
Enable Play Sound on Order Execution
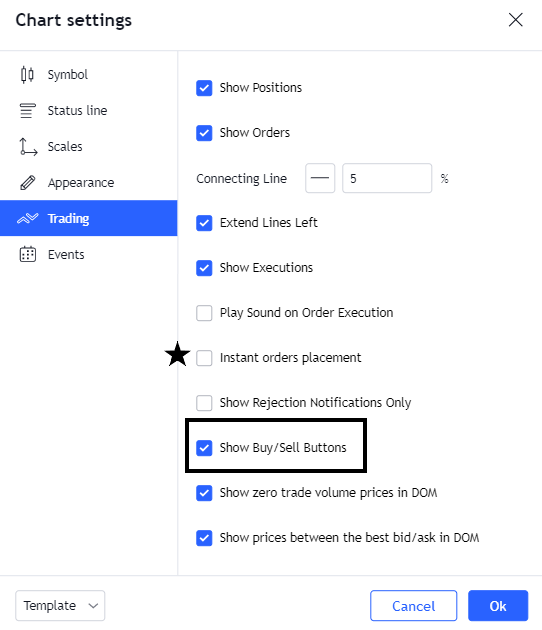tap(204, 313)
